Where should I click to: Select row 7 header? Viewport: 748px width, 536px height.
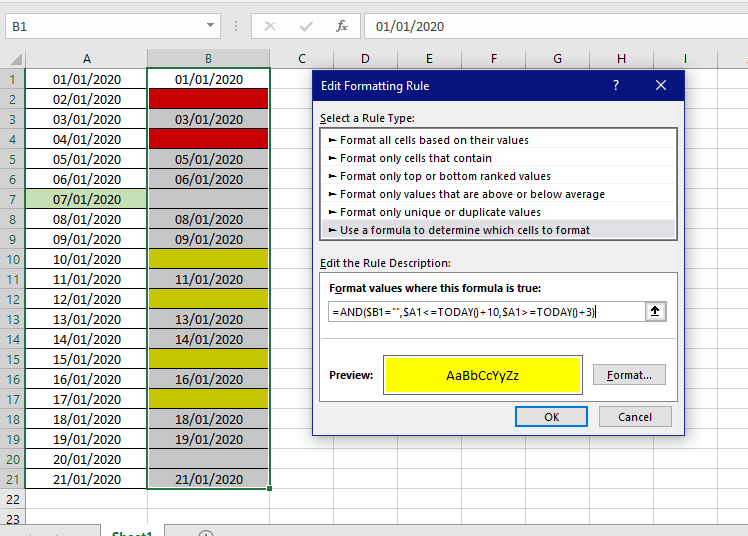pos(12,199)
